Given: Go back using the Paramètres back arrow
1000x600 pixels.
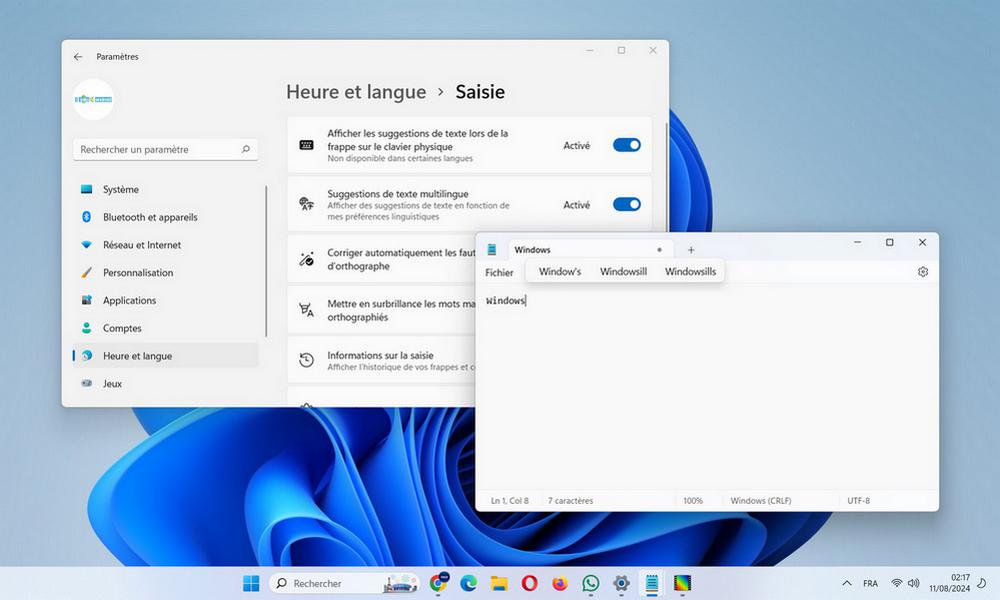Looking at the screenshot, I should coord(78,57).
